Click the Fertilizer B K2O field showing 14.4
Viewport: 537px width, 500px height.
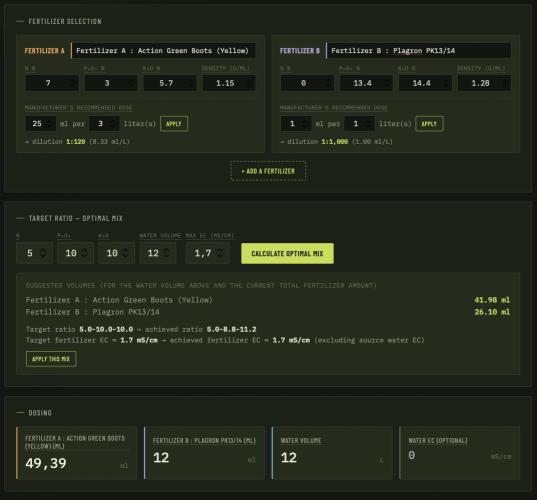click(x=425, y=83)
